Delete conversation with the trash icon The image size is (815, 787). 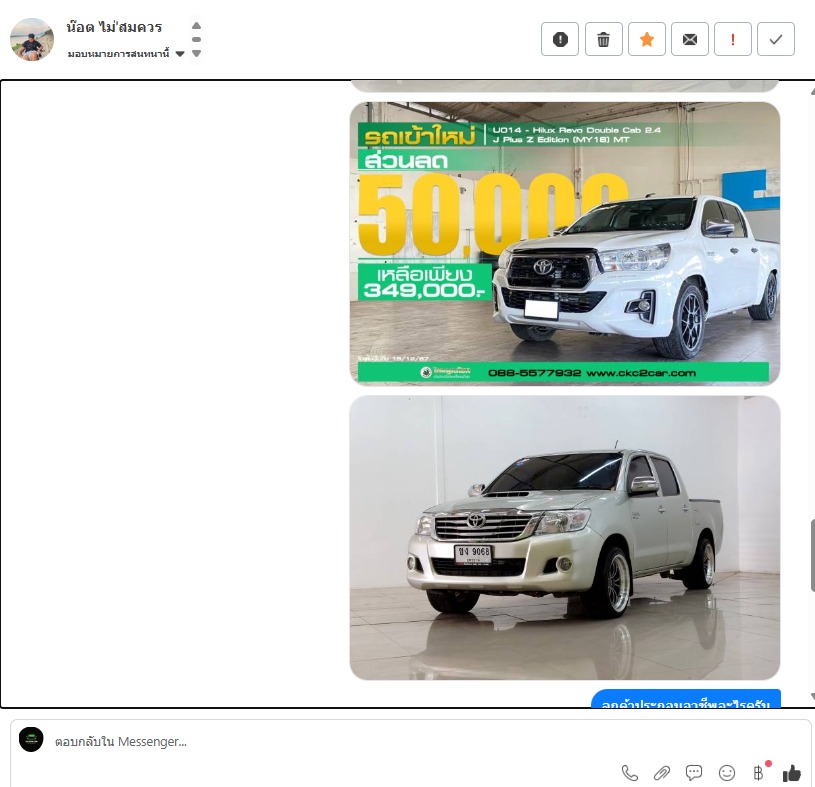(603, 39)
